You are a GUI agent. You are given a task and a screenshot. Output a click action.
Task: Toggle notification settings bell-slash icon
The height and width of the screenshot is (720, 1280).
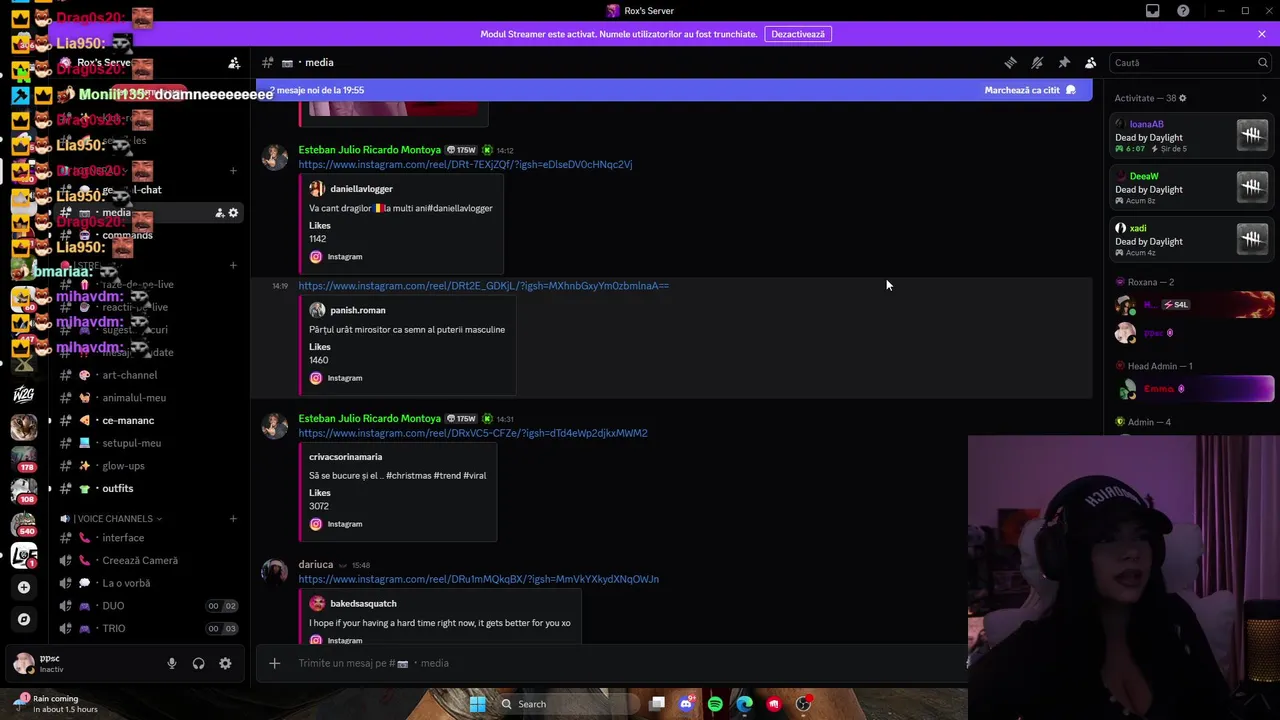pos(1037,62)
